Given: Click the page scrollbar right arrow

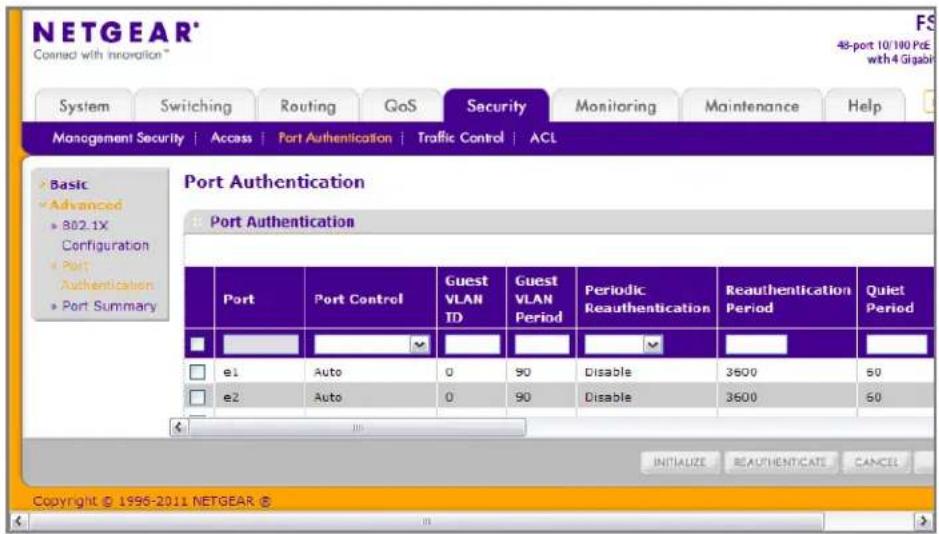Looking at the screenshot, I should (x=923, y=521).
